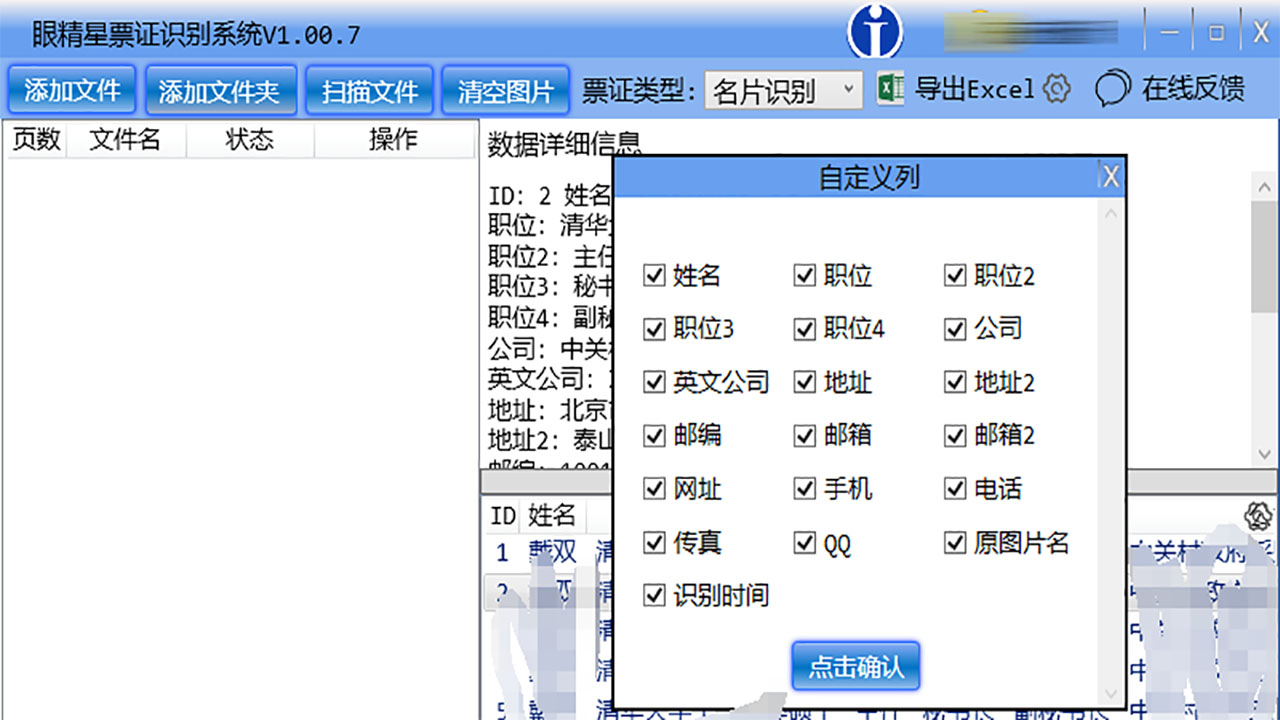Click the 清空图片 button
This screenshot has width=1280, height=720.
tap(505, 90)
